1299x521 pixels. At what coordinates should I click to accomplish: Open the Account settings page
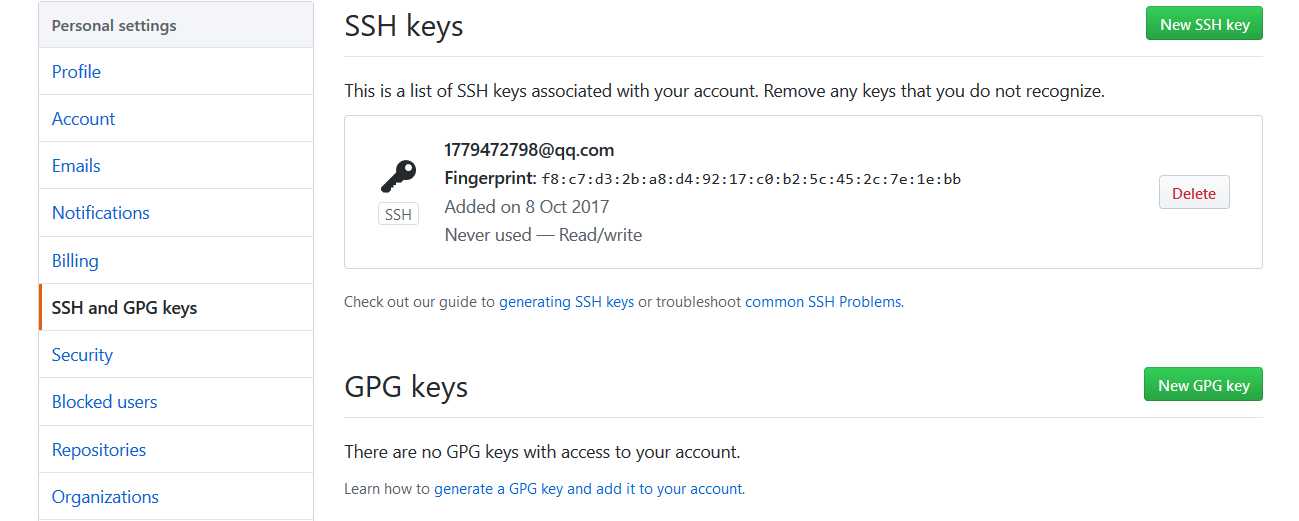(83, 118)
